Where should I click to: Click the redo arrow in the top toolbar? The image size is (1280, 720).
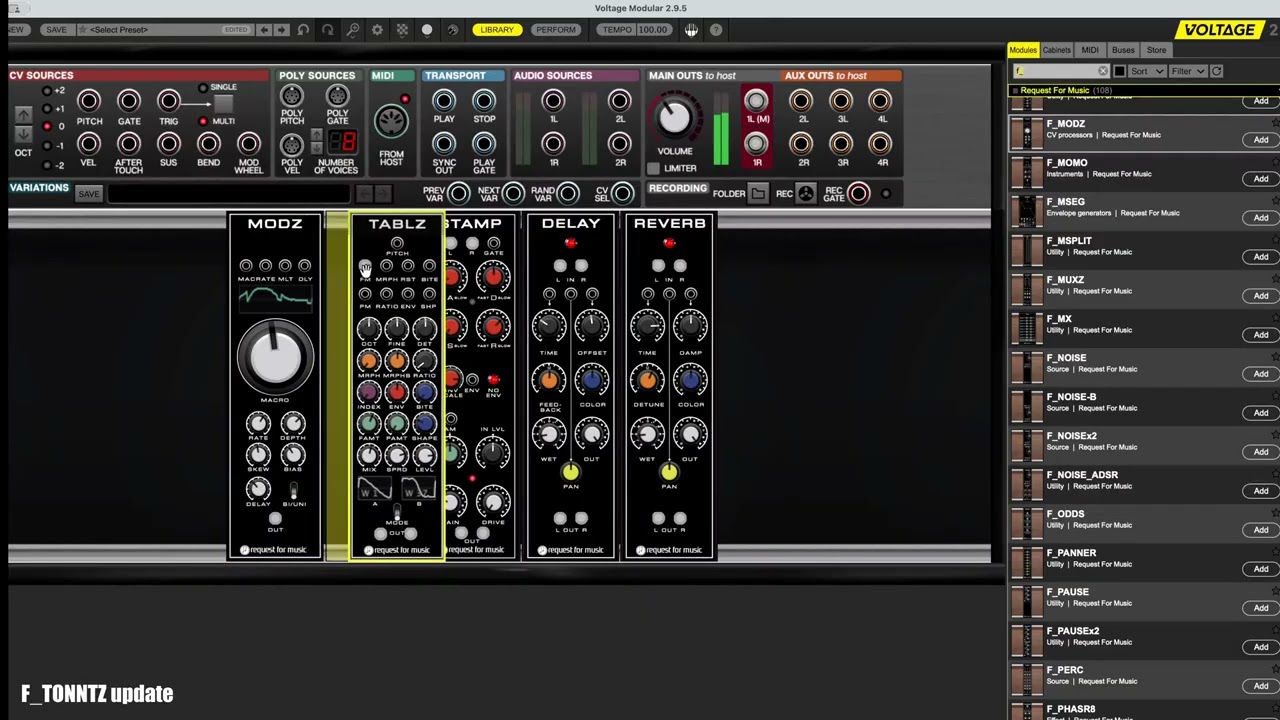pyautogui.click(x=327, y=30)
